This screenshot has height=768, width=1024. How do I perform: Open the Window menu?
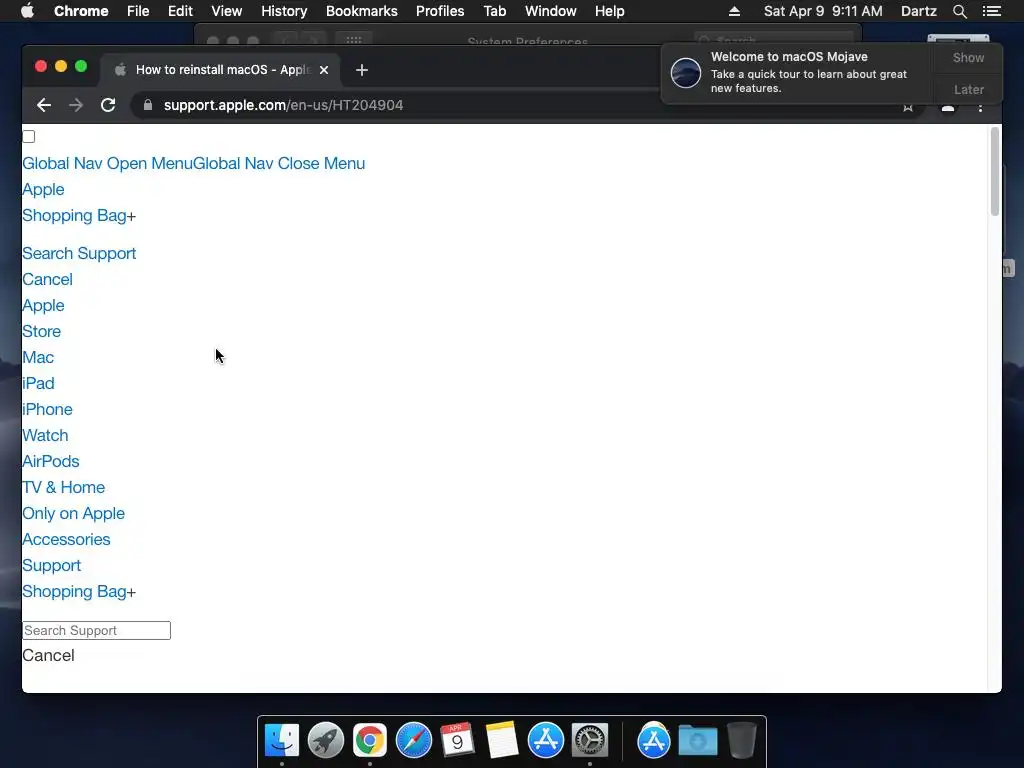[551, 11]
